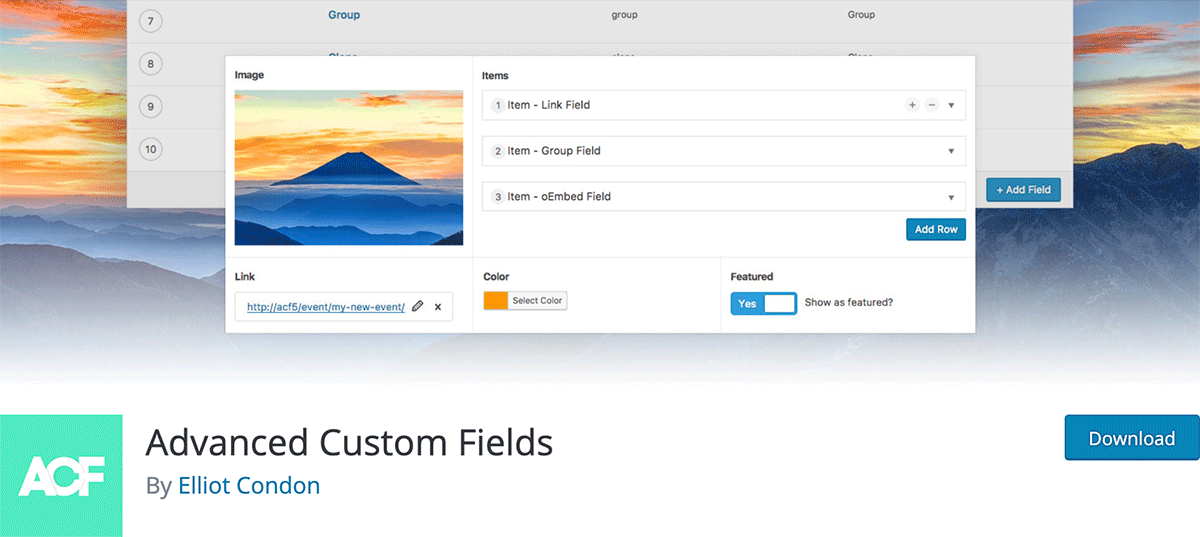Open author Elliot Condon's profile link
Screen dimensions: 1200x537
tap(249, 486)
